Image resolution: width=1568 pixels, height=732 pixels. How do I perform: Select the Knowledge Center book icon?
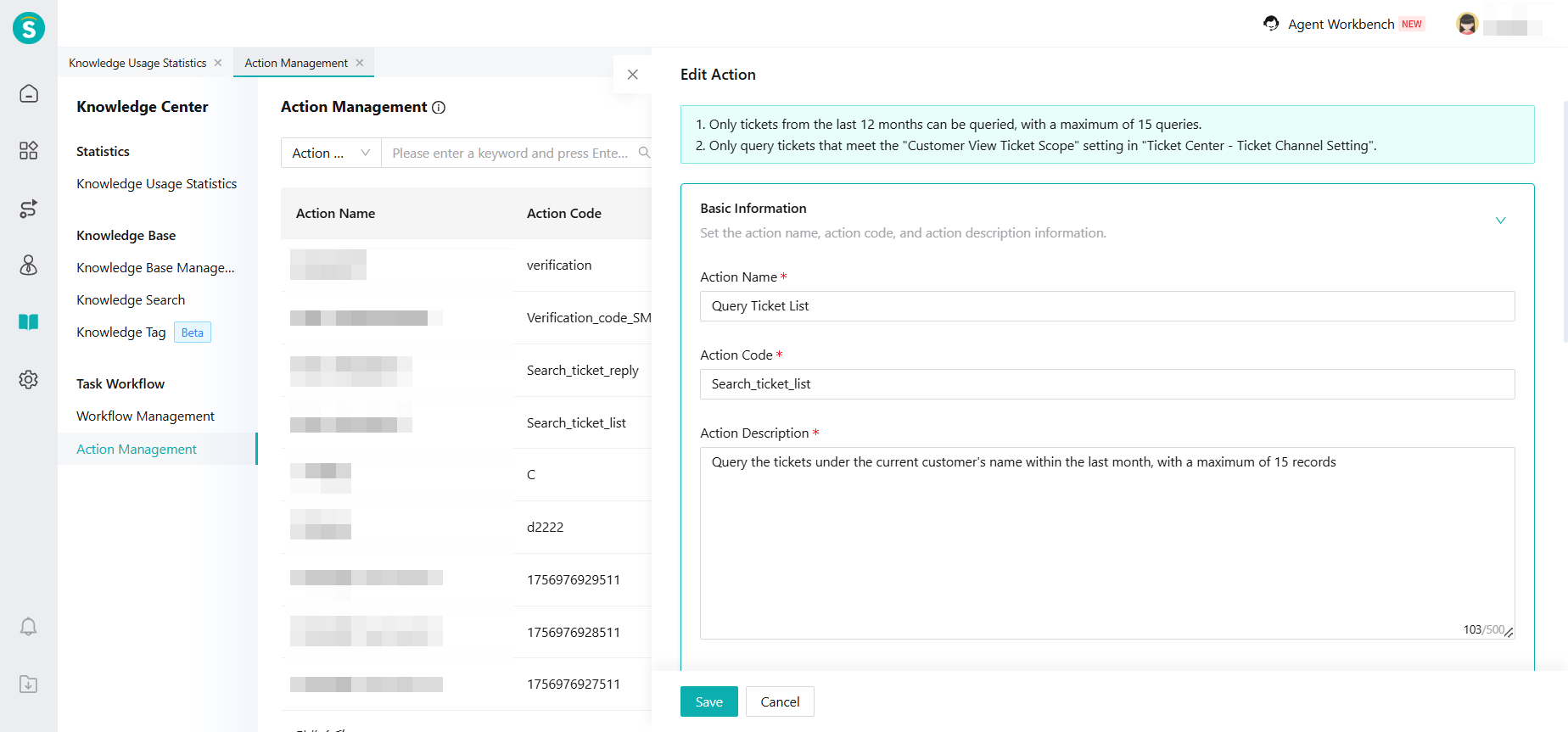[29, 322]
